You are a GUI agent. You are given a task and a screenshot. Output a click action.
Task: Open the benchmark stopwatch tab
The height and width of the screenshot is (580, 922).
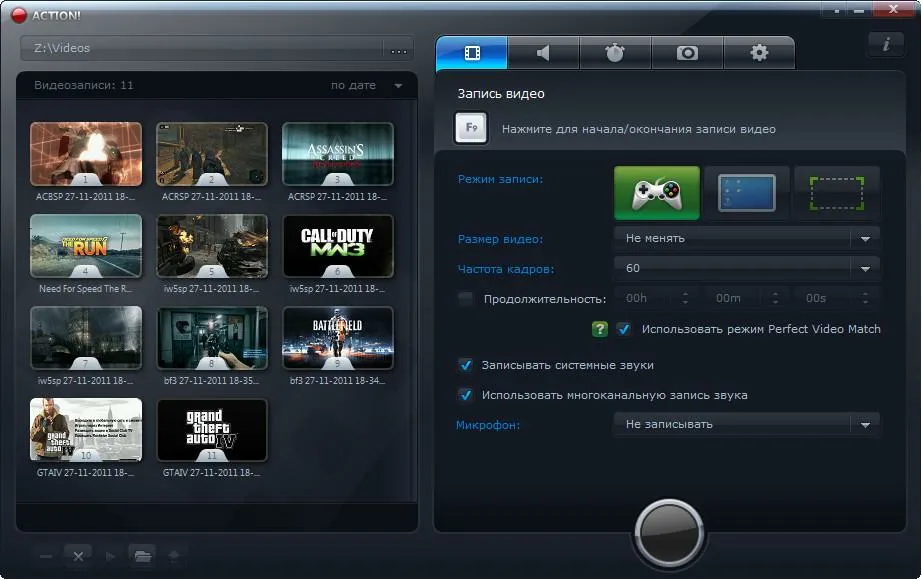click(x=615, y=53)
